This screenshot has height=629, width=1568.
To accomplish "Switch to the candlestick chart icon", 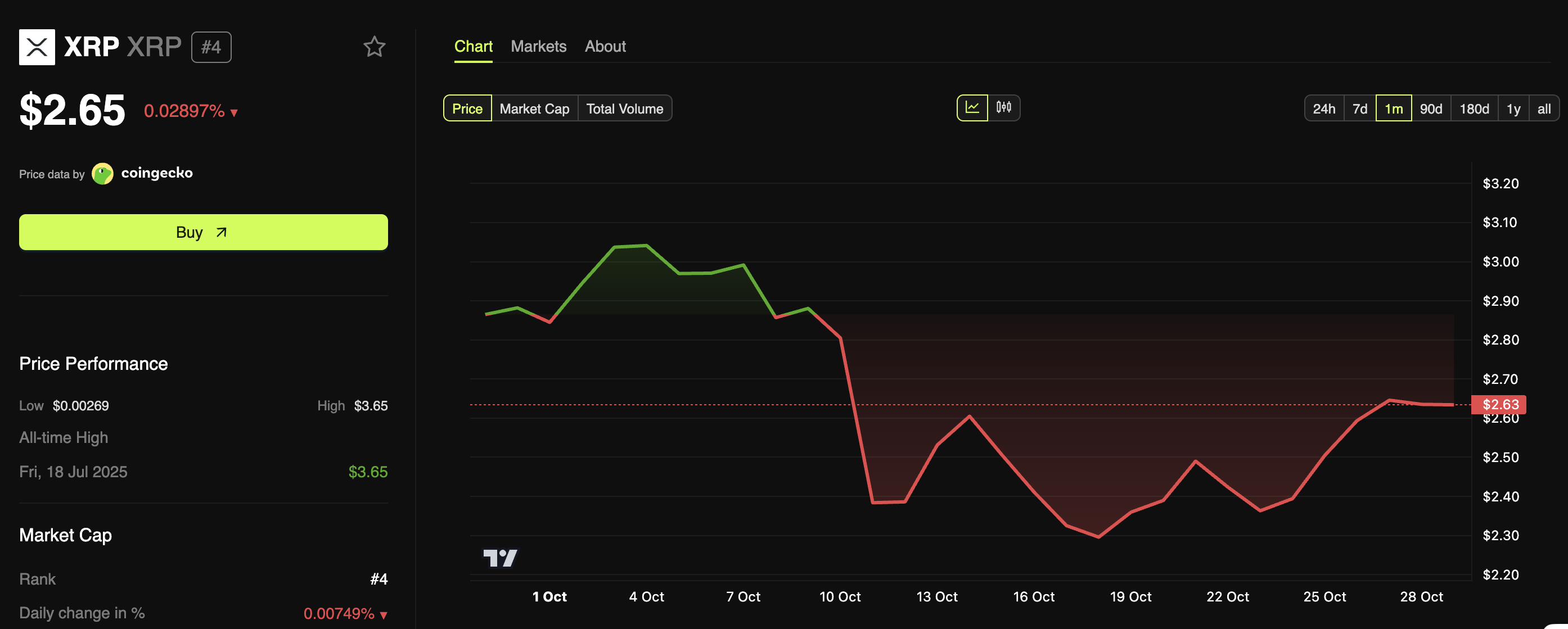I will point(1004,108).
